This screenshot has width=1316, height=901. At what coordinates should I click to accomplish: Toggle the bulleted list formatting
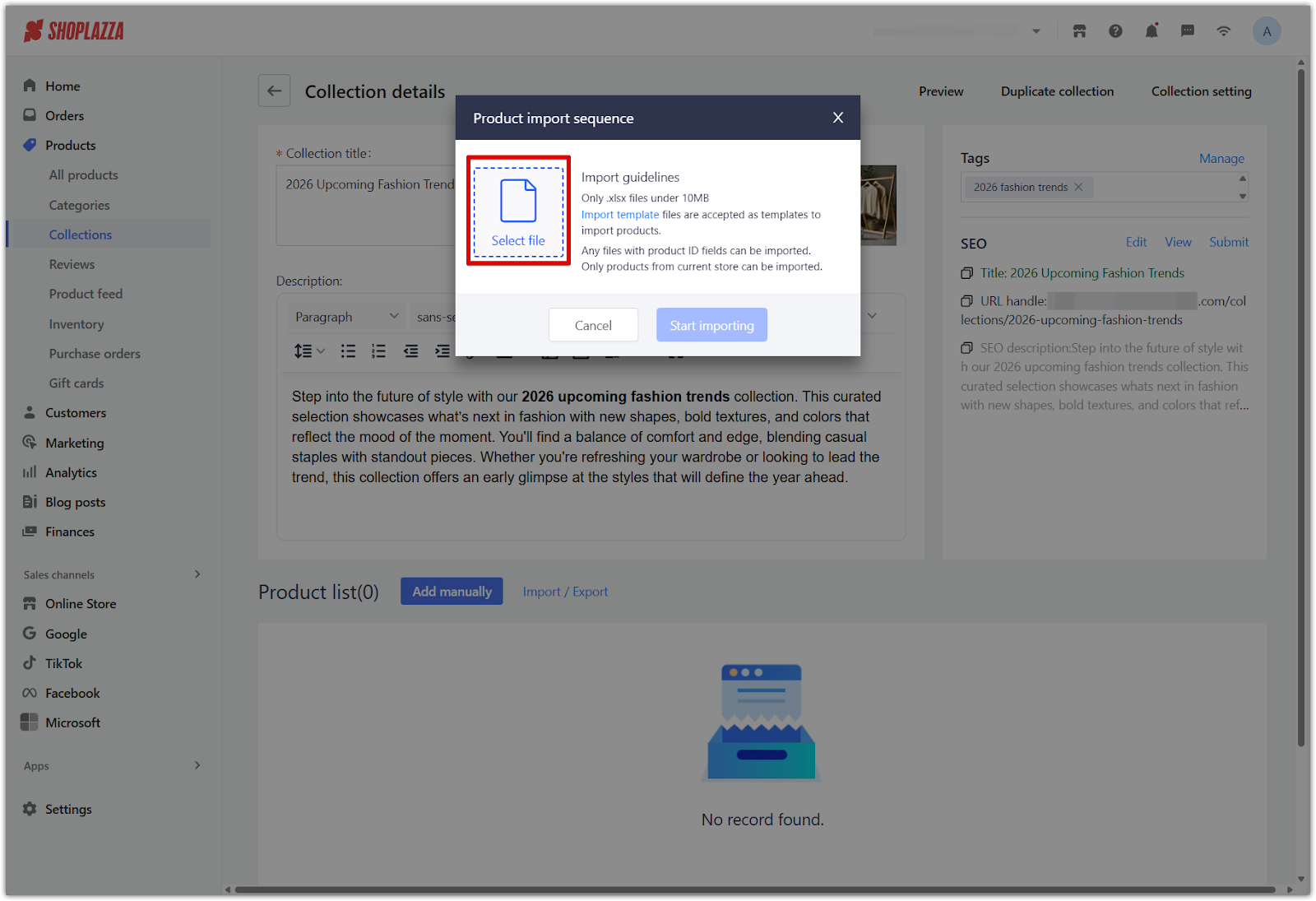[349, 351]
